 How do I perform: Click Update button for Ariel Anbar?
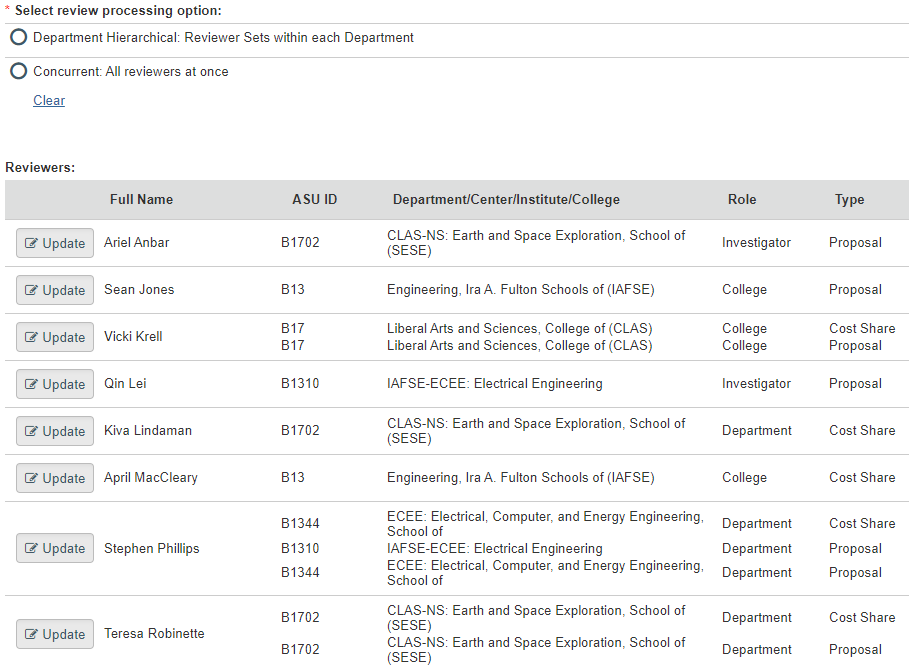coord(55,243)
